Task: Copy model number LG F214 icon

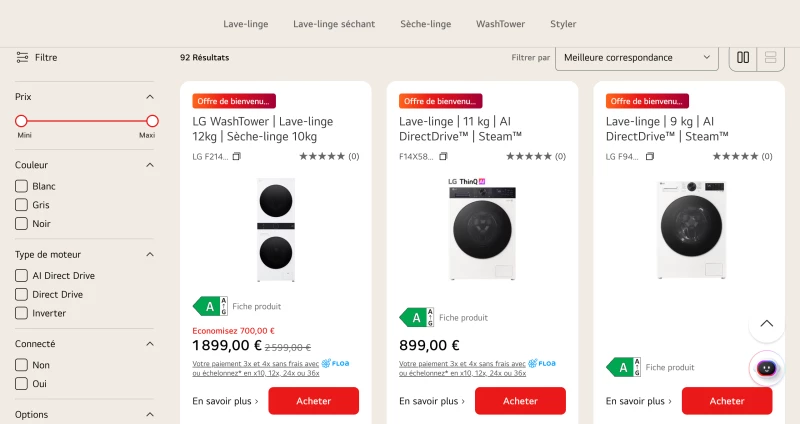Action: [236, 157]
